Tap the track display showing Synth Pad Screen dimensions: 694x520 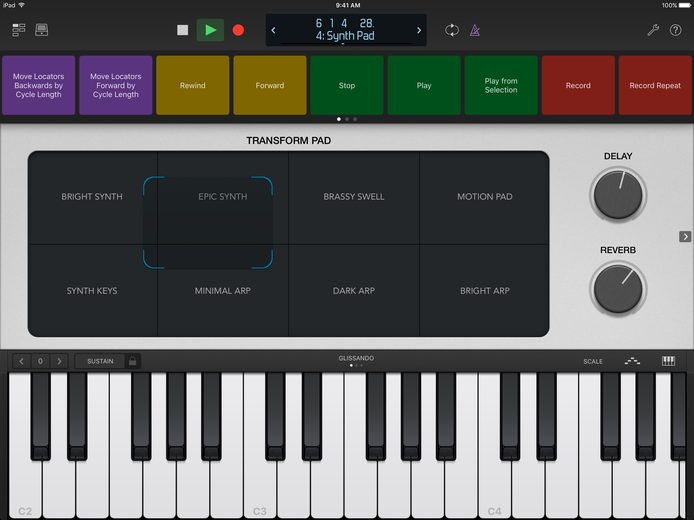point(346,30)
